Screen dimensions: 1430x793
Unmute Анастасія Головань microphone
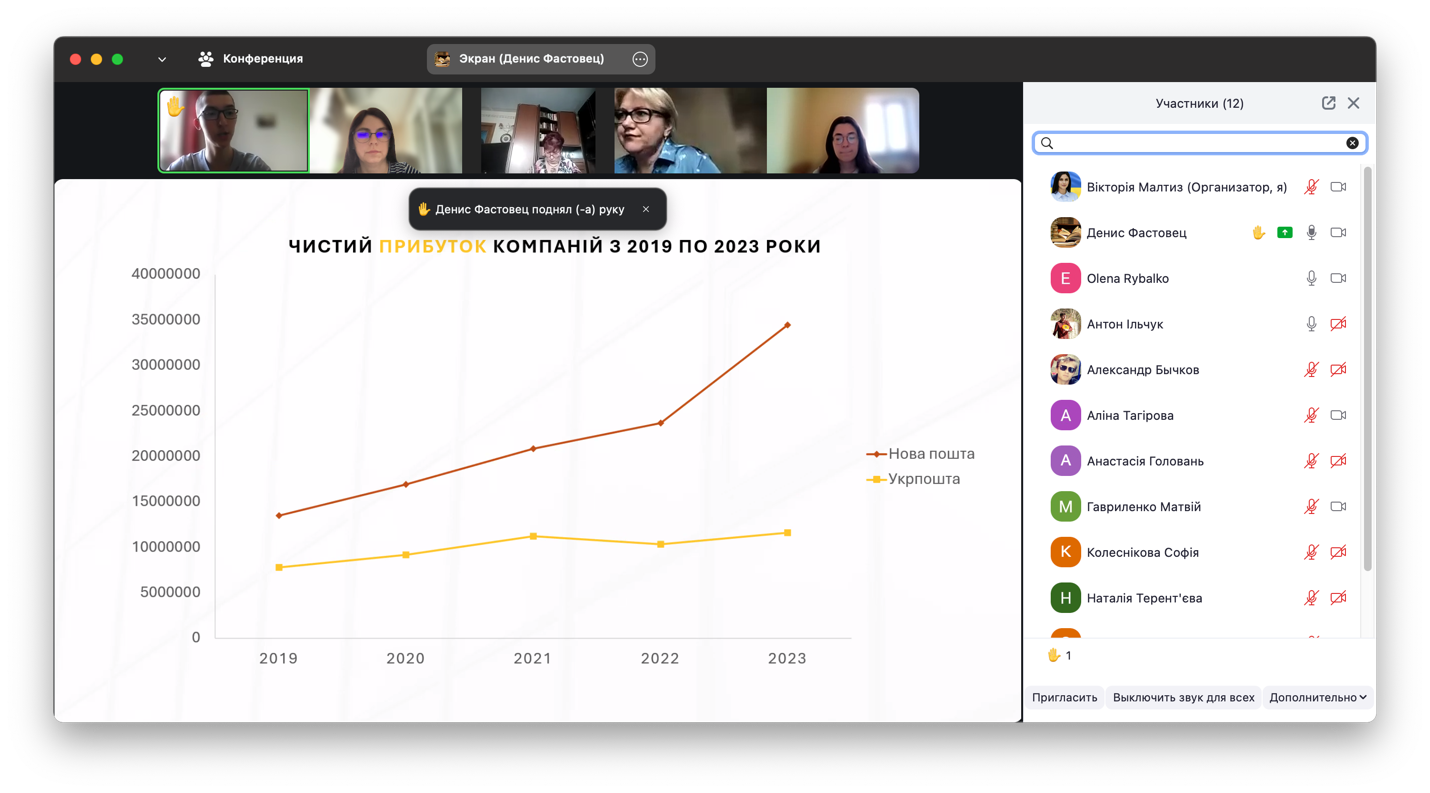click(x=1311, y=461)
